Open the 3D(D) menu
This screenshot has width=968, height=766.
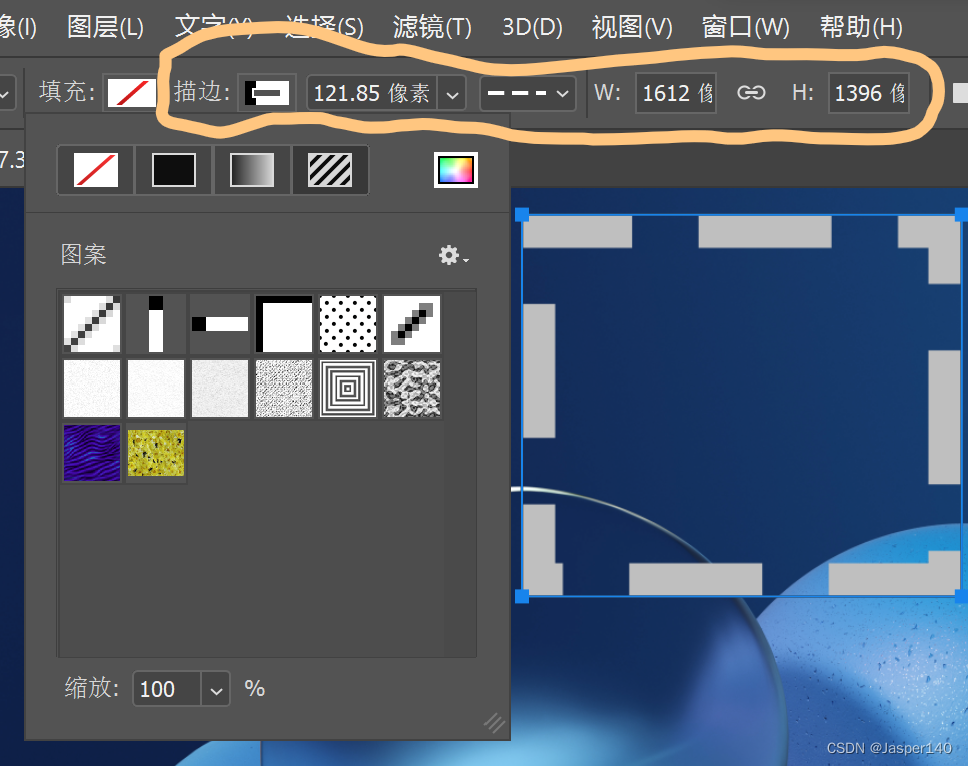pyautogui.click(x=532, y=27)
